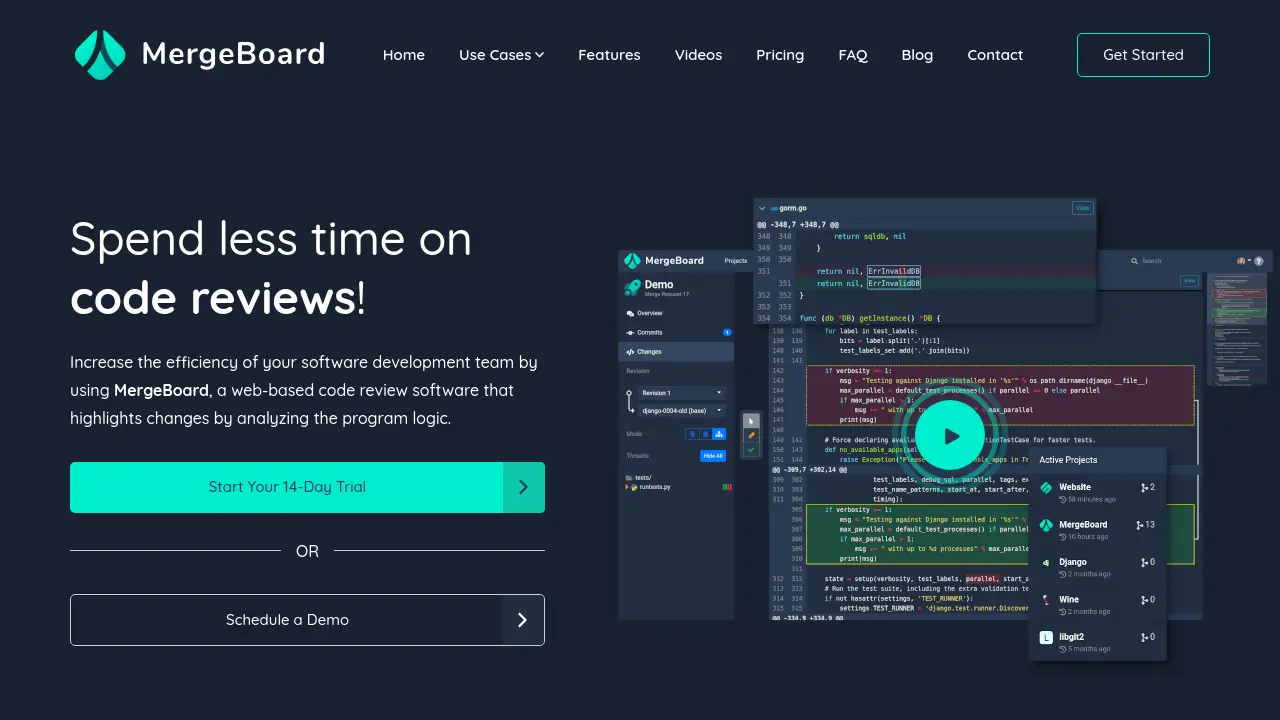Click the arrow icon on Schedule a Demo

point(522,620)
